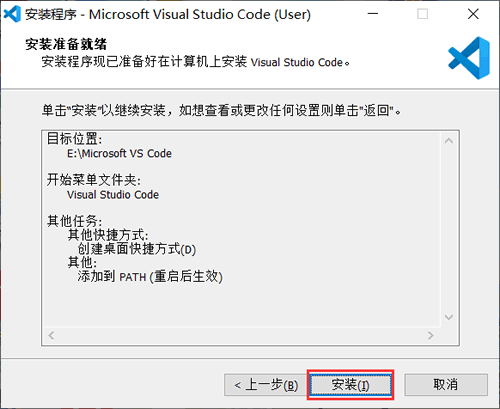This screenshot has height=409, width=500.
Task: Click the horizontal scrollbar track in summary box
Action: click(x=241, y=335)
